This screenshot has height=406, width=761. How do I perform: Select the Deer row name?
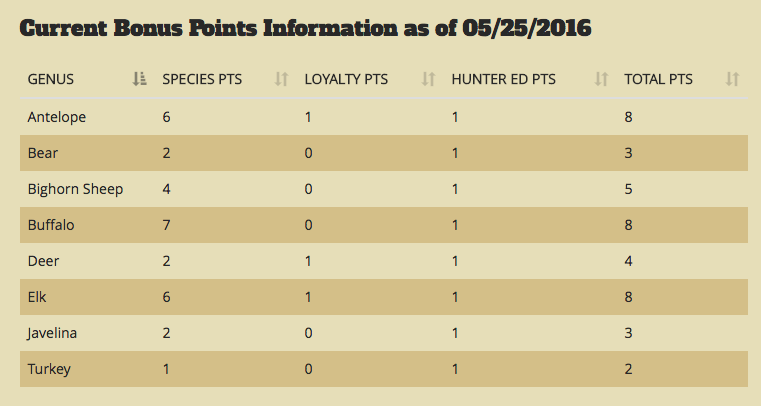pyautogui.click(x=43, y=261)
